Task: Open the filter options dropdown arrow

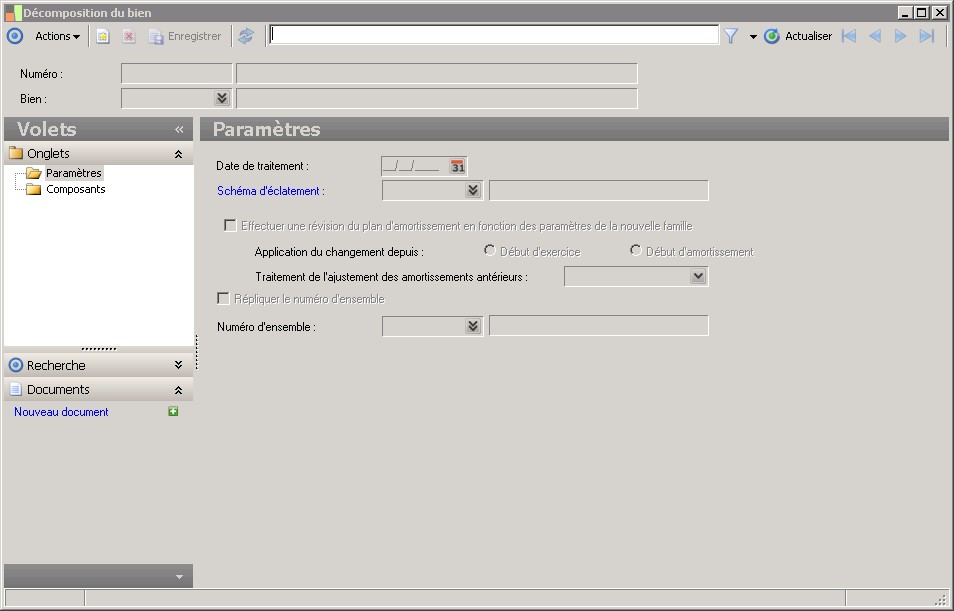Action: tap(753, 37)
